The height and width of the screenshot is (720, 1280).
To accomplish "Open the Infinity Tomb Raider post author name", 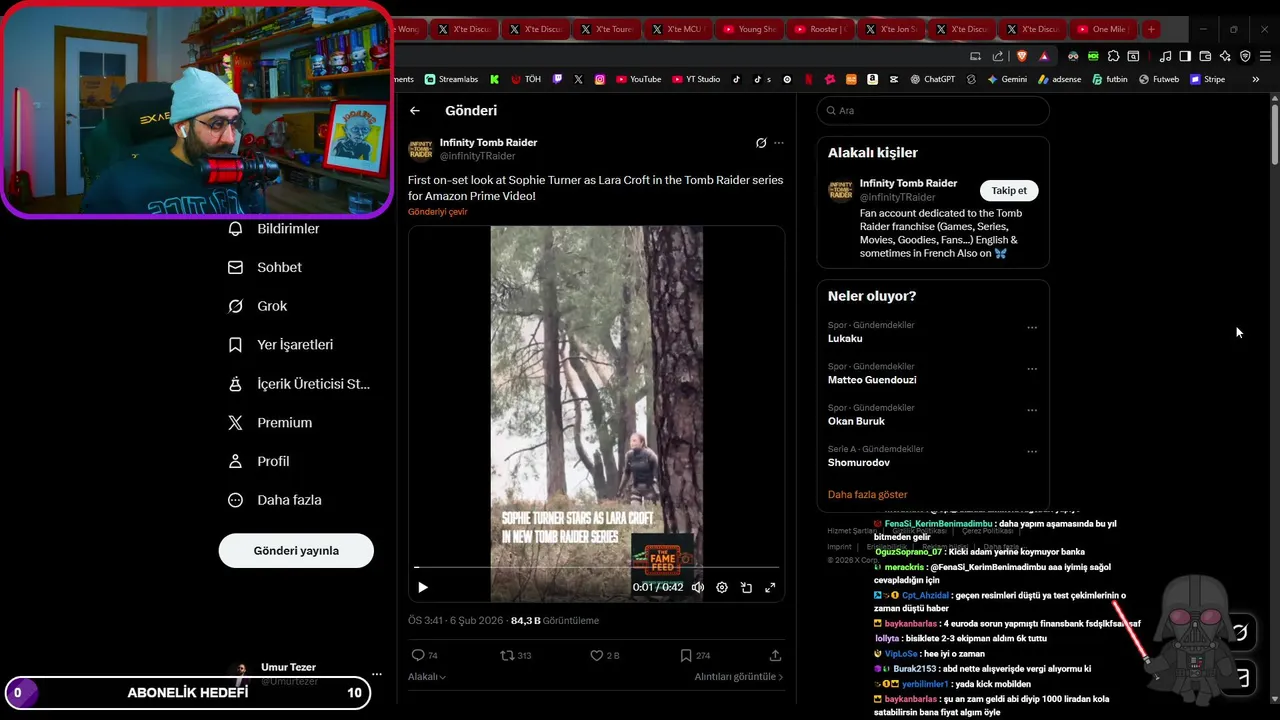I will (489, 143).
